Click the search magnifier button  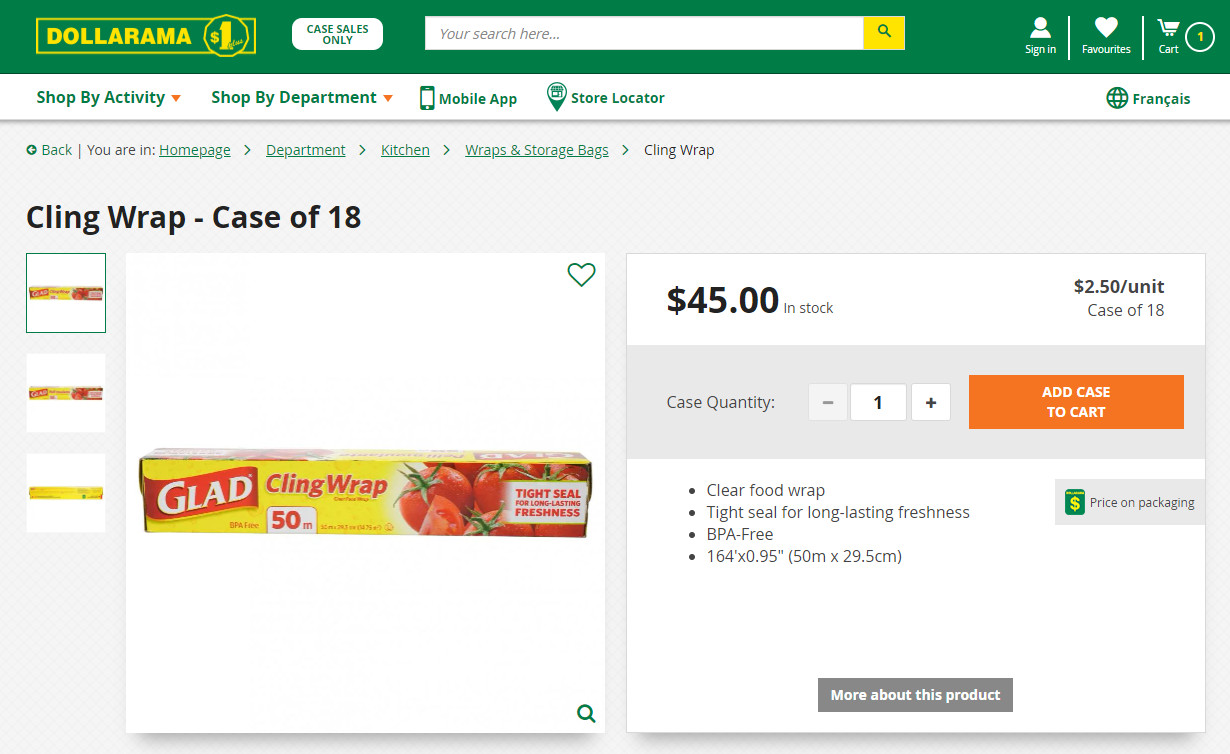[x=883, y=33]
